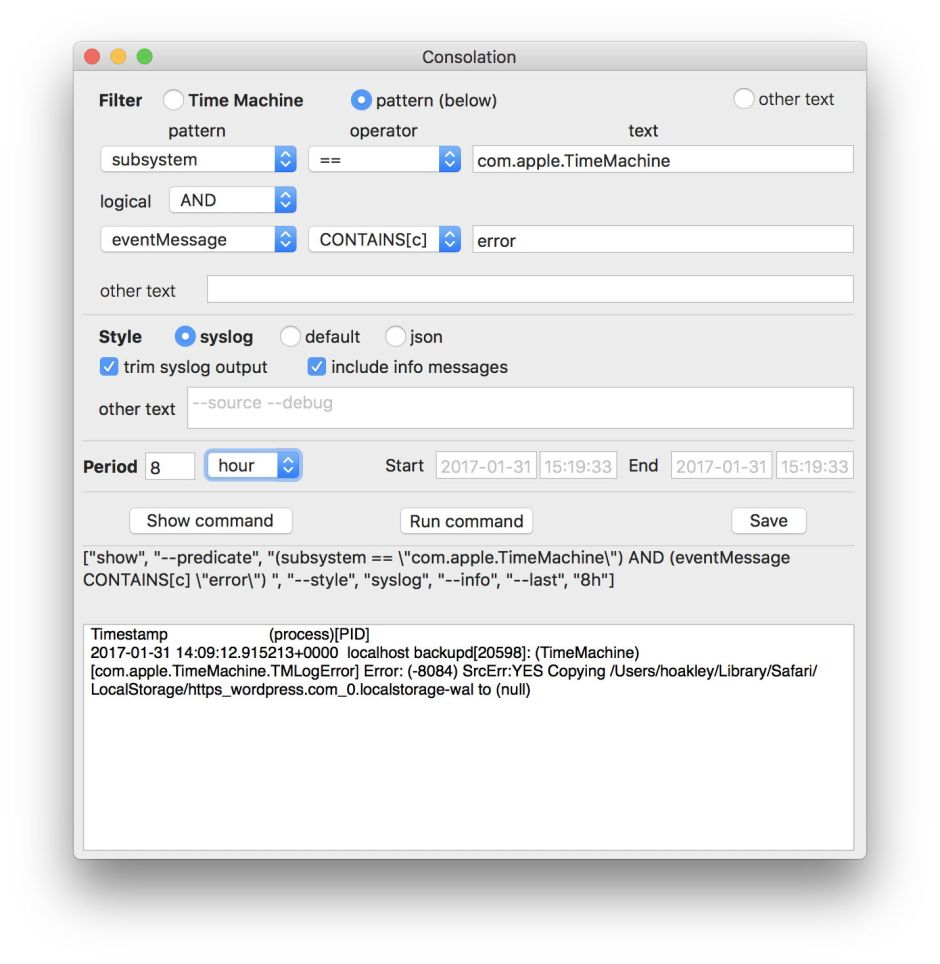Click the Show command button

(x=210, y=521)
